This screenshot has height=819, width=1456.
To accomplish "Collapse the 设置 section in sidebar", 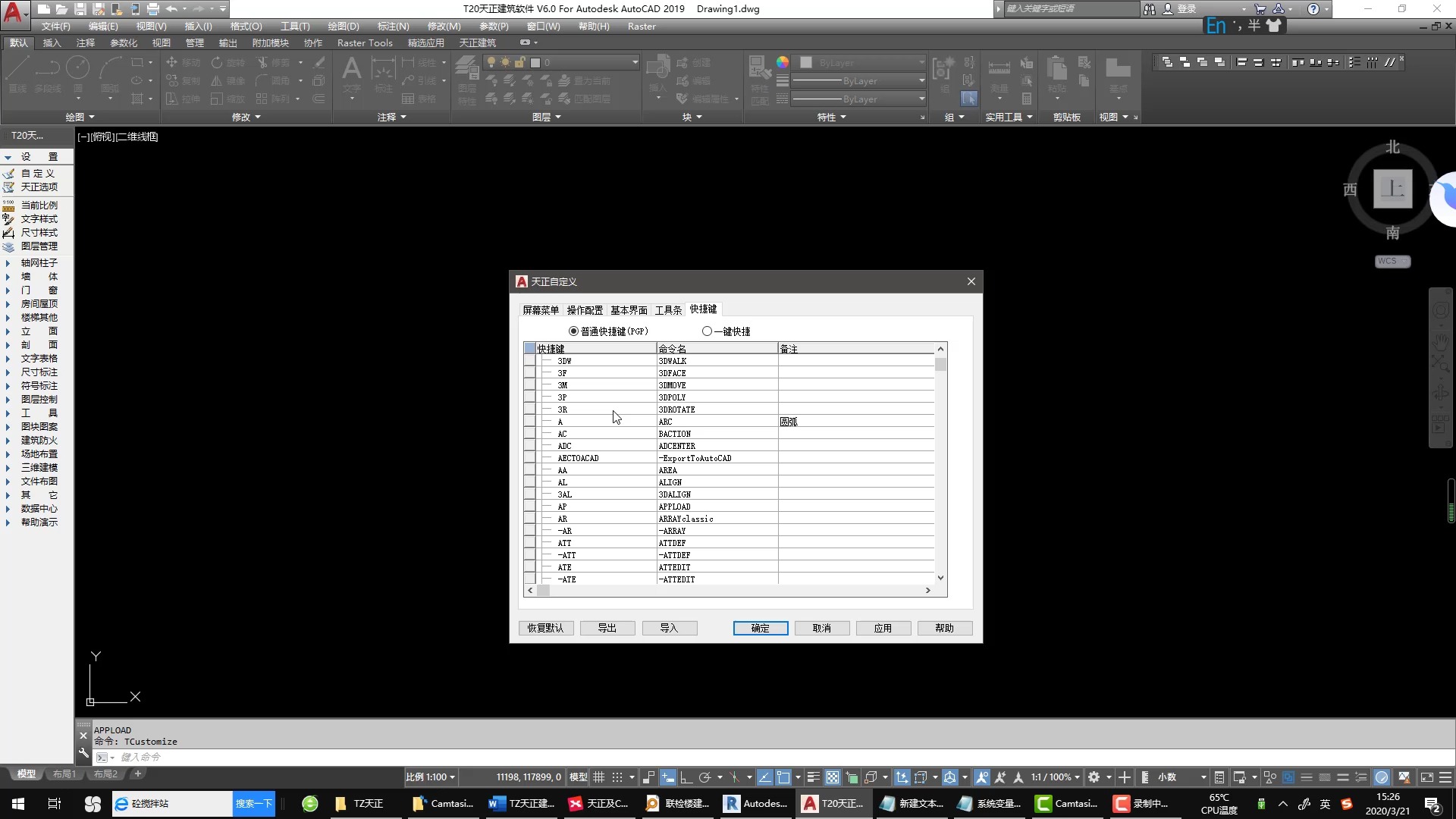I will [8, 157].
